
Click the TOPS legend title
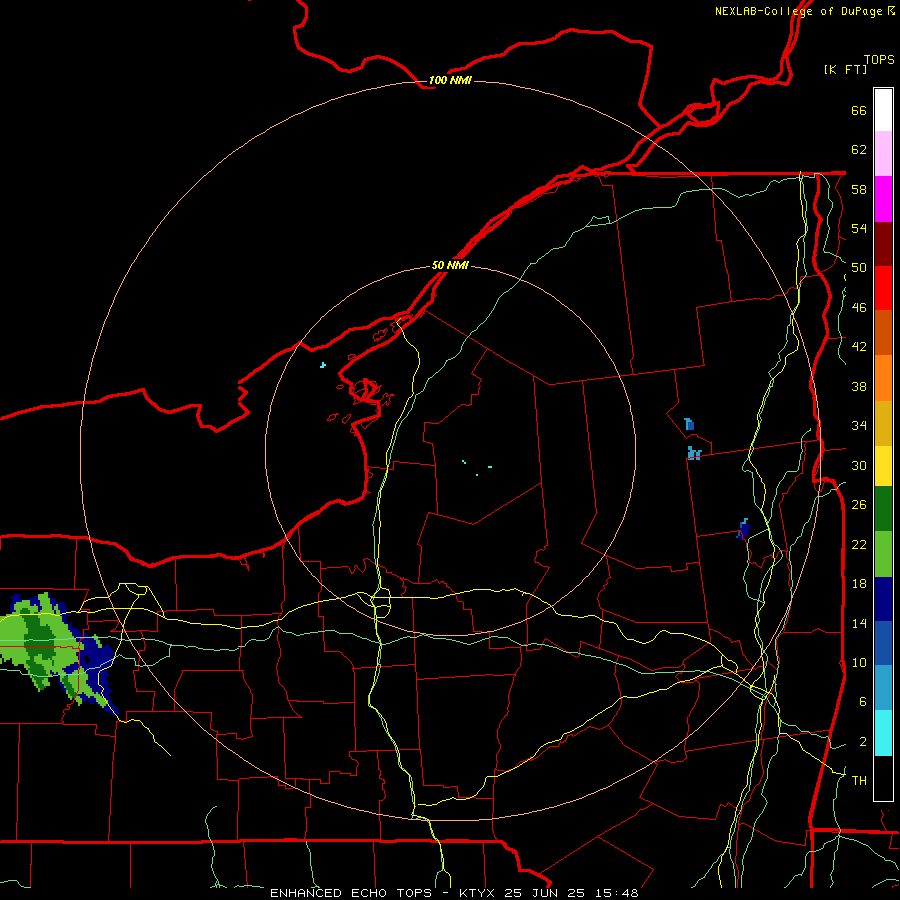click(879, 60)
